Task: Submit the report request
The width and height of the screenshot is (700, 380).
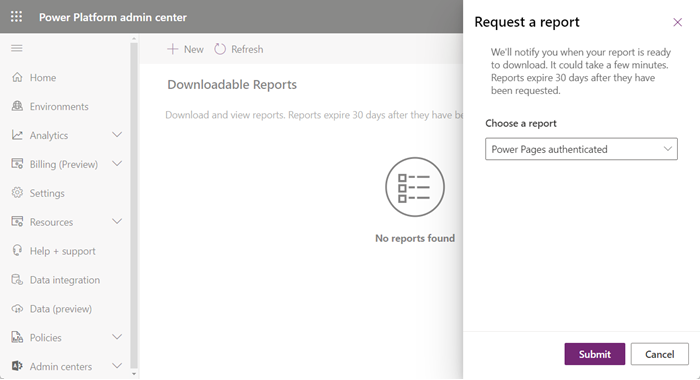Action: [x=595, y=354]
